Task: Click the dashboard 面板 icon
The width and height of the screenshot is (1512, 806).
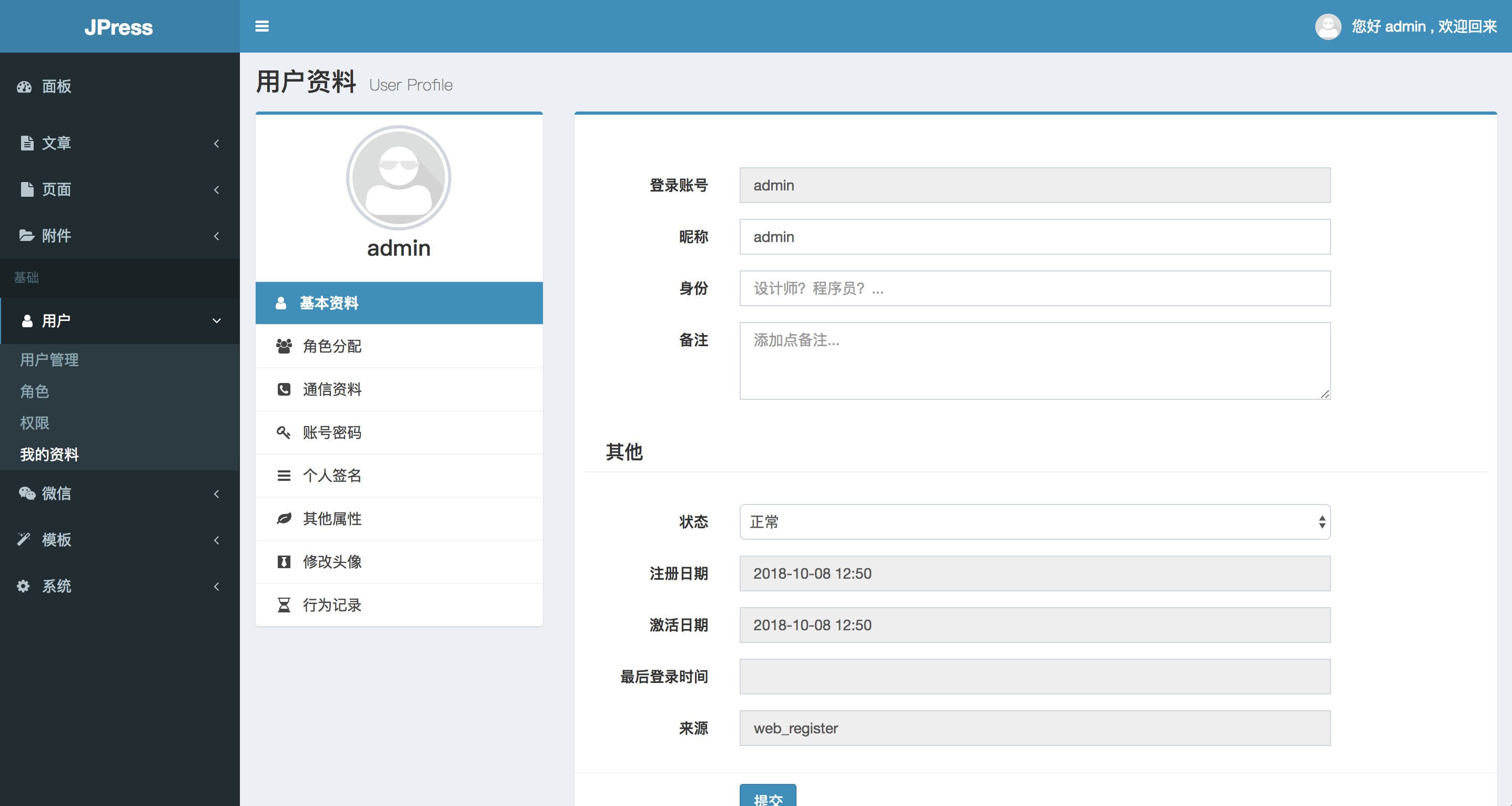Action: pos(25,87)
